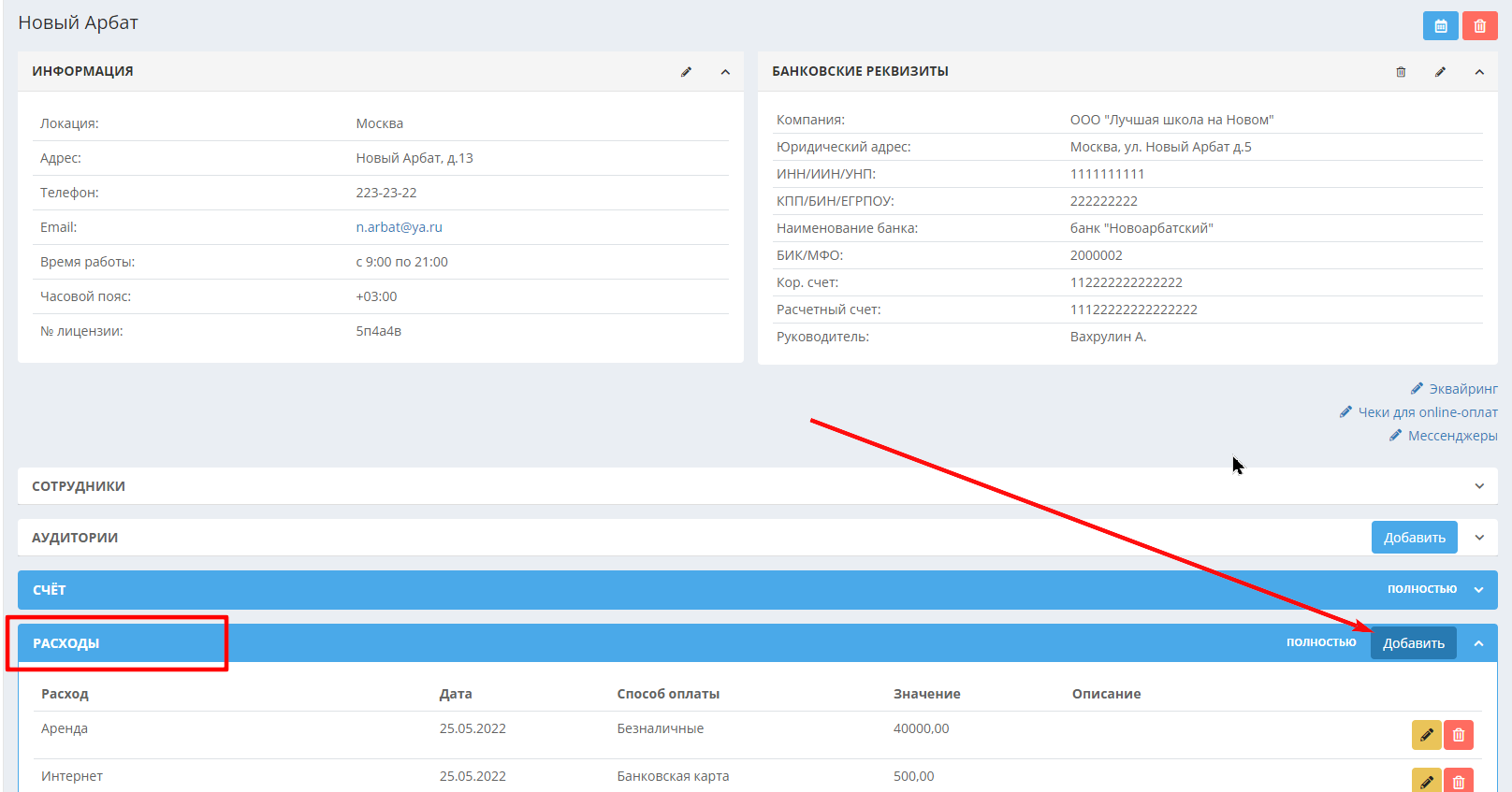The height and width of the screenshot is (792, 1512).
Task: Expand the Сотрудники section
Action: 1479,486
